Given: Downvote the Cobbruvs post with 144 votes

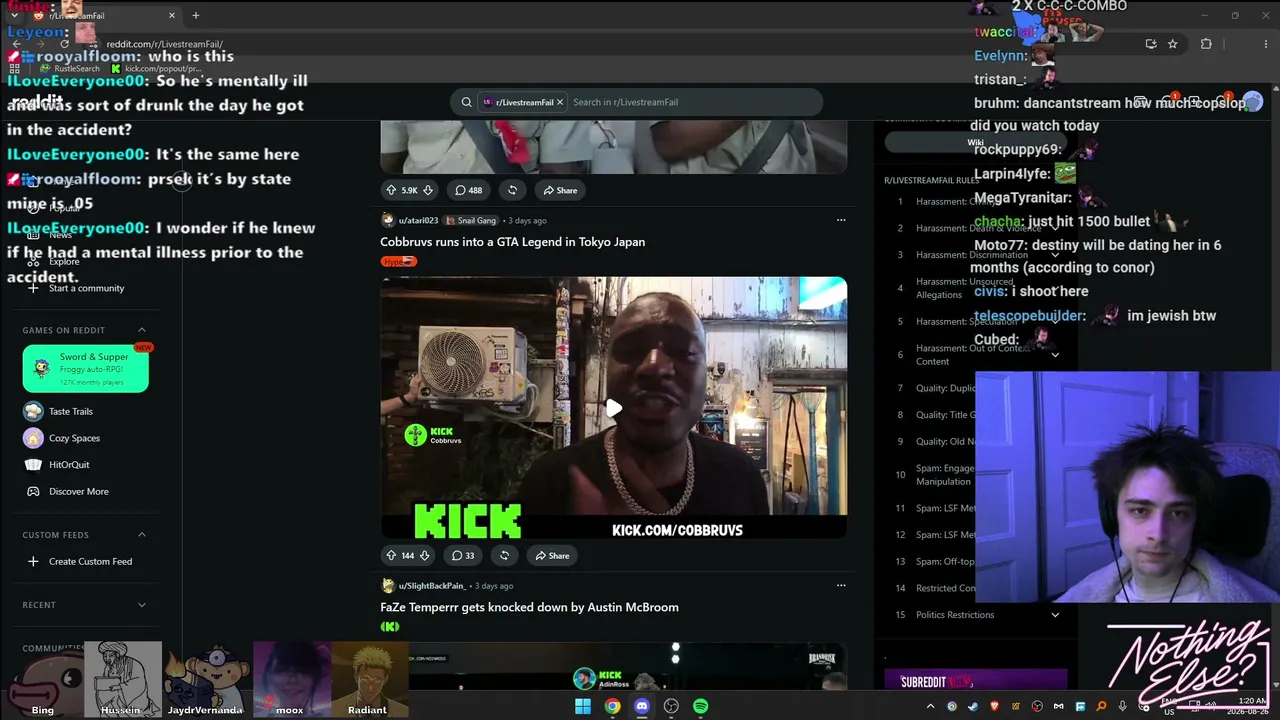Looking at the screenshot, I should tap(424, 556).
